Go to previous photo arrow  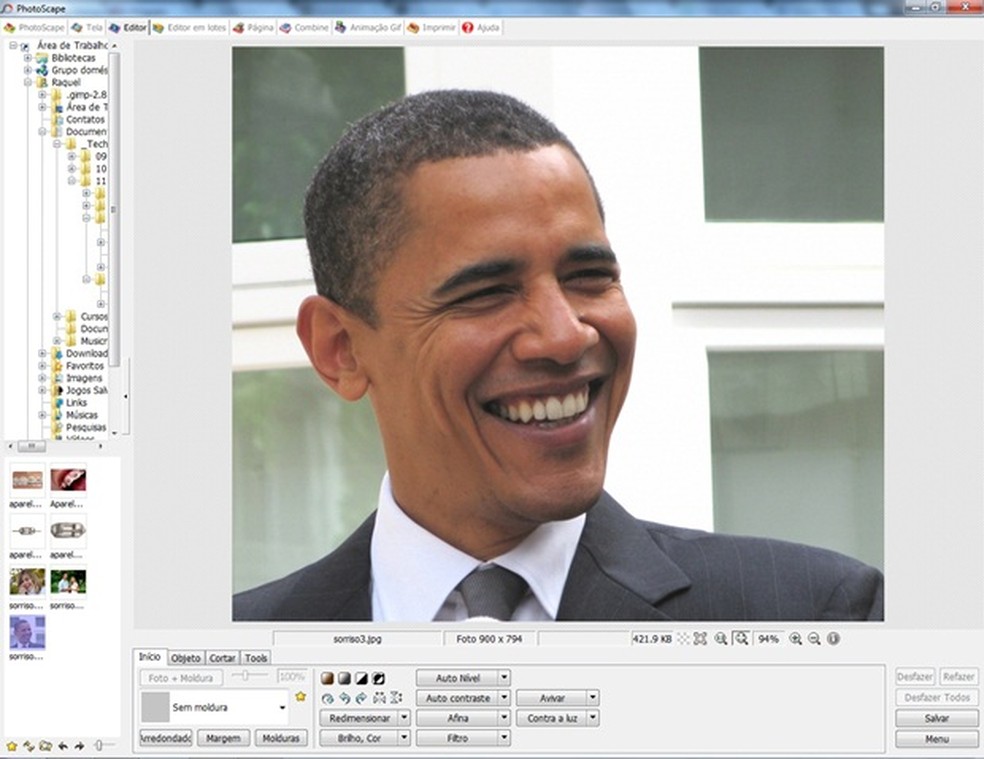pyautogui.click(x=63, y=746)
